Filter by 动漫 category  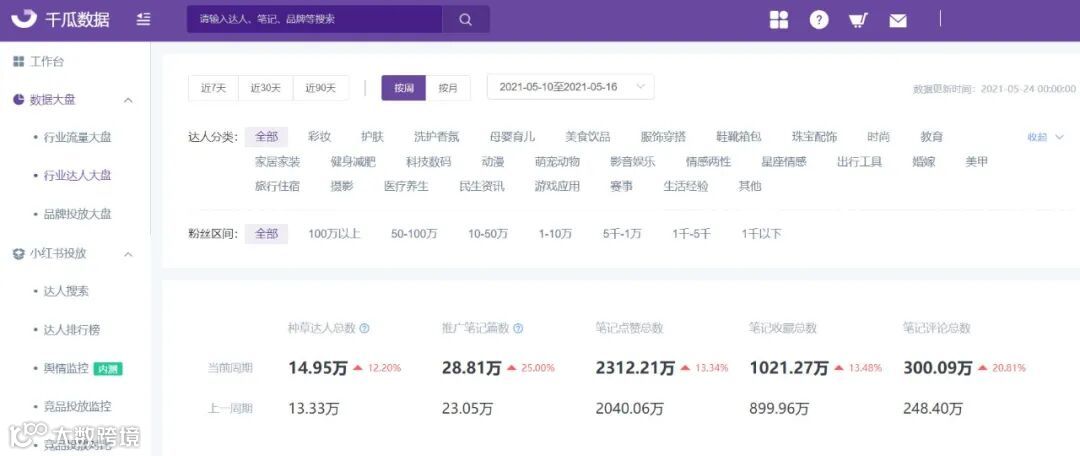[493, 163]
